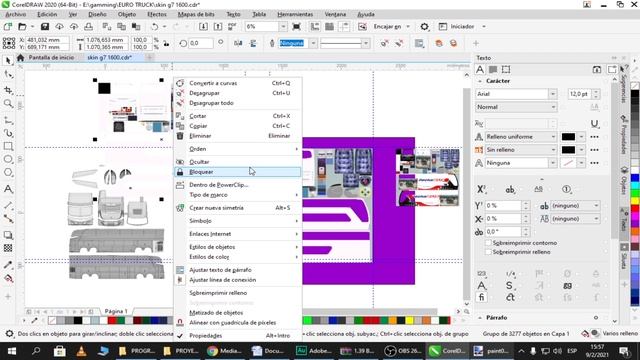Select the Crop tool
The width and height of the screenshot is (640, 360).
click(8, 89)
